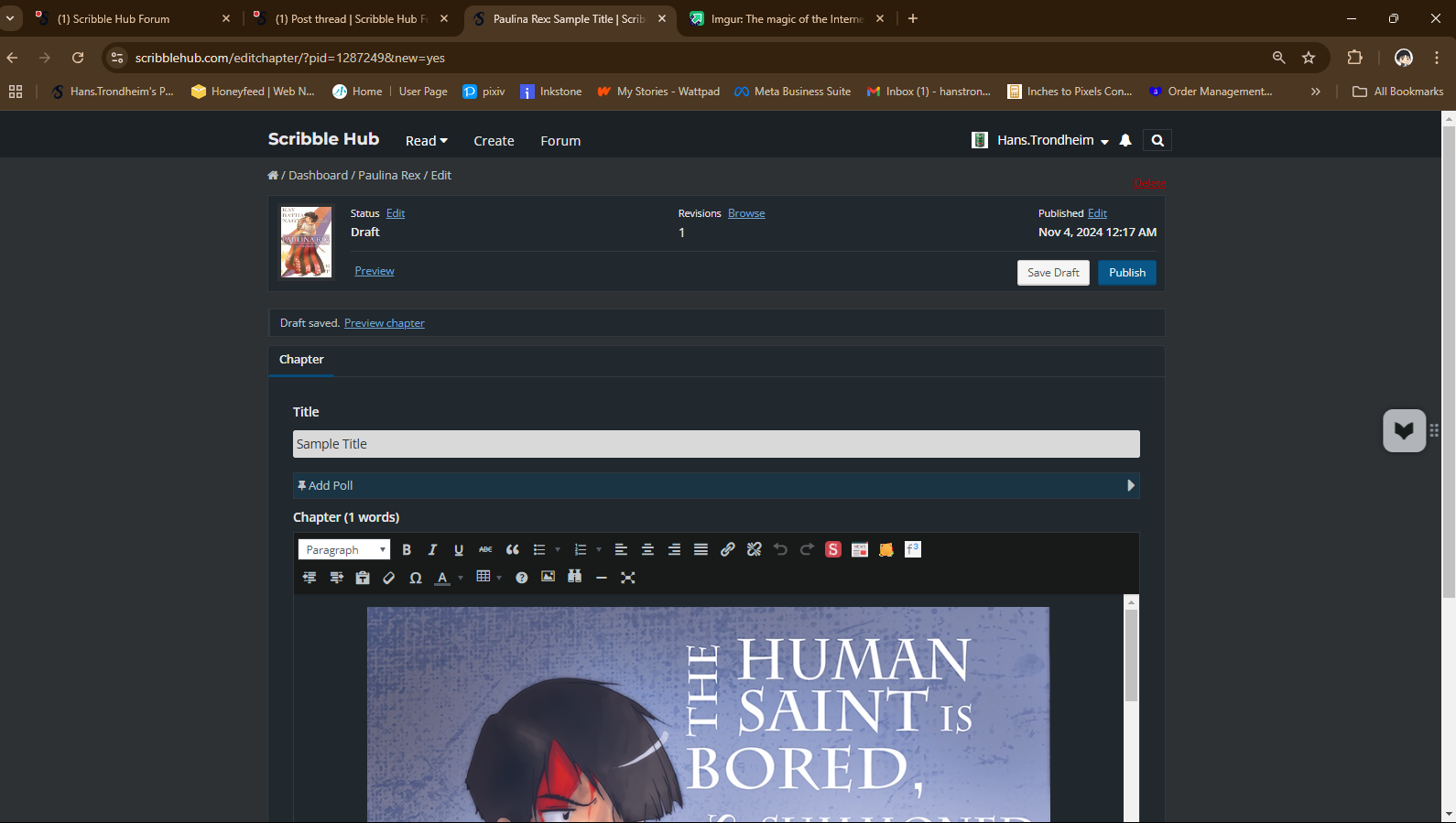Click the remove link icon
Image resolution: width=1456 pixels, height=823 pixels.
click(x=754, y=550)
